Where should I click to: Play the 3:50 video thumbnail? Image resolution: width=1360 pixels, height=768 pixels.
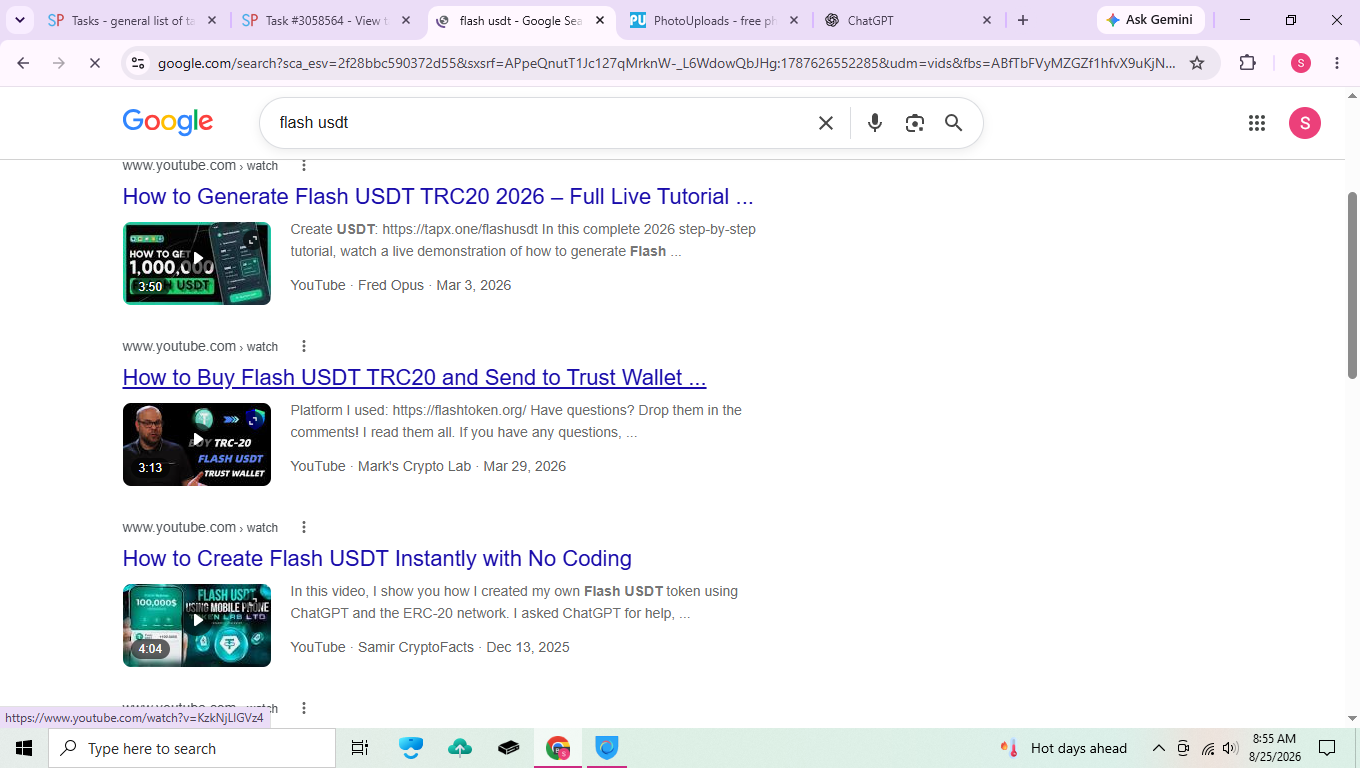197,263
